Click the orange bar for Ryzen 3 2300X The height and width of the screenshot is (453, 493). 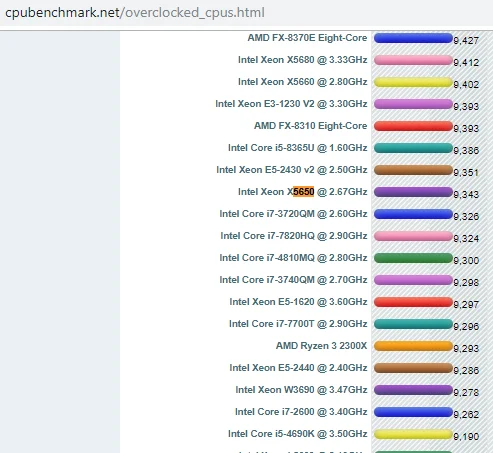pyautogui.click(x=413, y=346)
